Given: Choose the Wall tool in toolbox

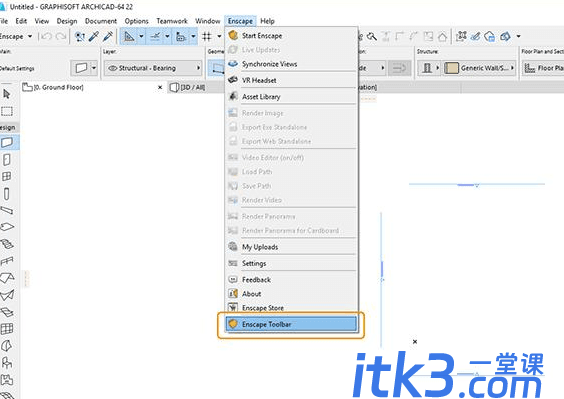Looking at the screenshot, I should pyautogui.click(x=7, y=142).
